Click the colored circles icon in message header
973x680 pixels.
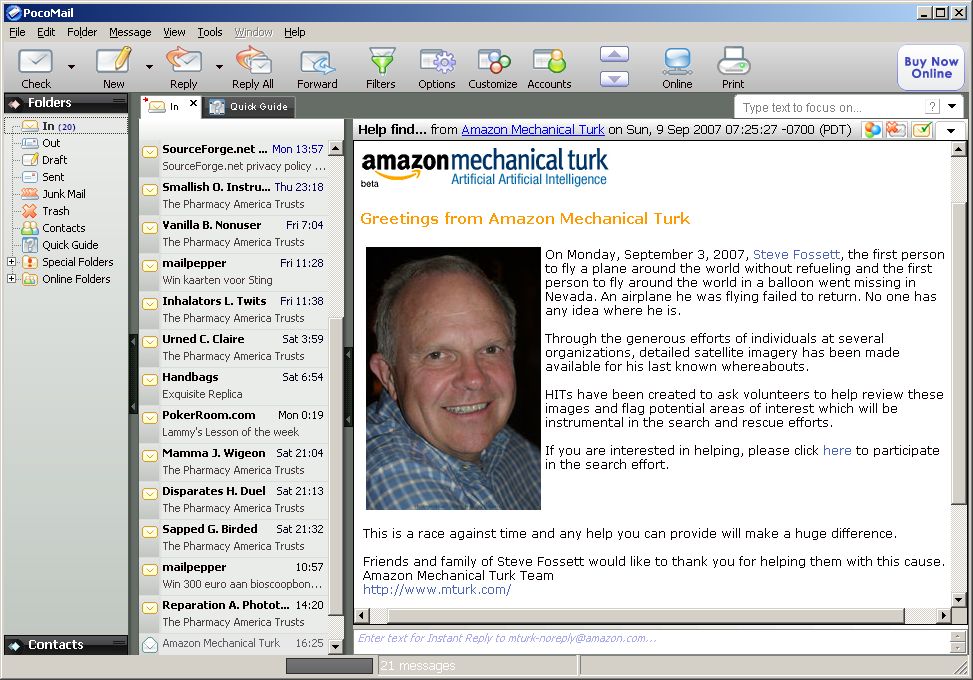(x=872, y=130)
